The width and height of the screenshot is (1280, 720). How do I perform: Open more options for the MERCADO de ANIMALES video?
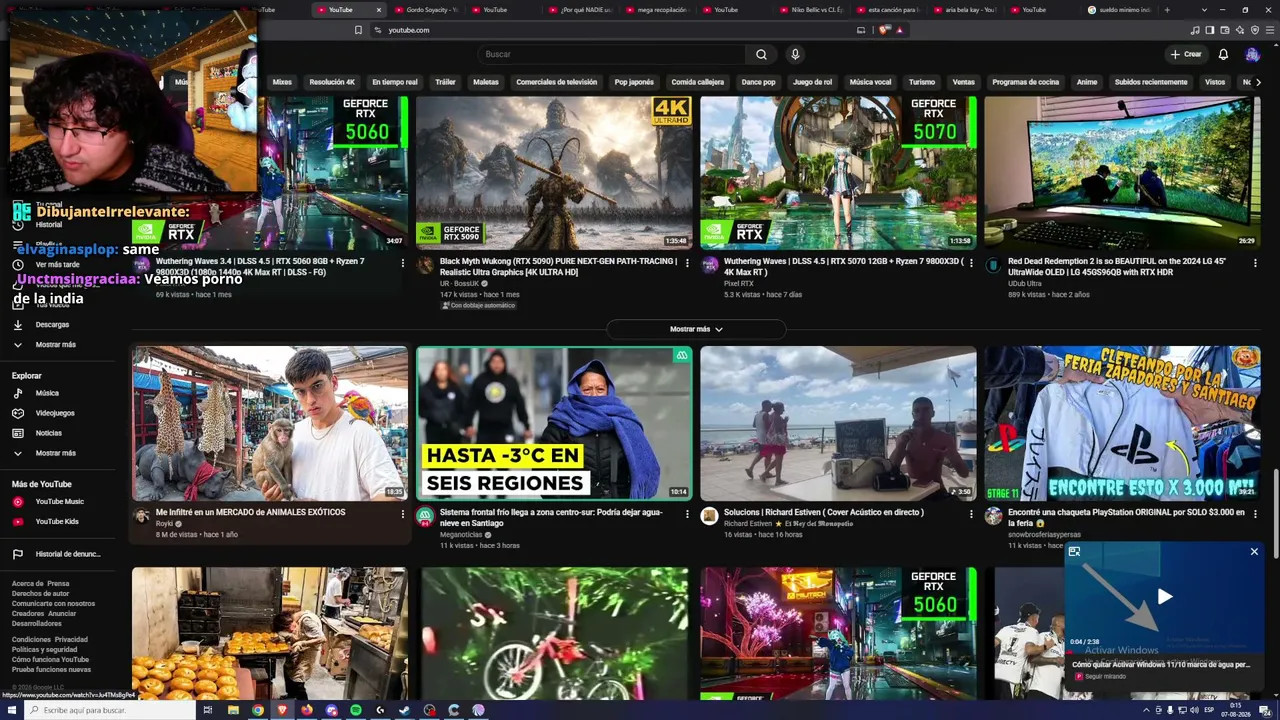403,514
